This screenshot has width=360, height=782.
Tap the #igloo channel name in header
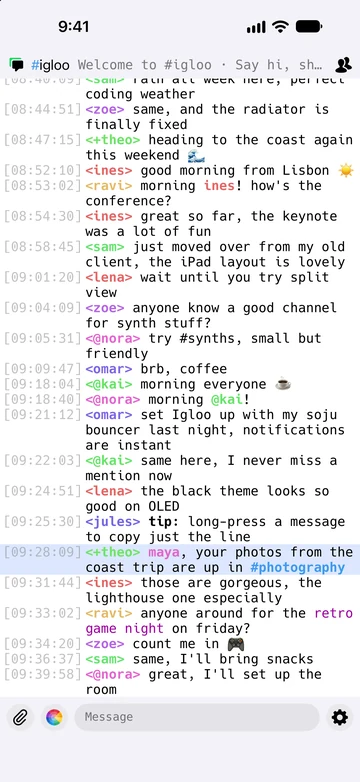(x=50, y=65)
